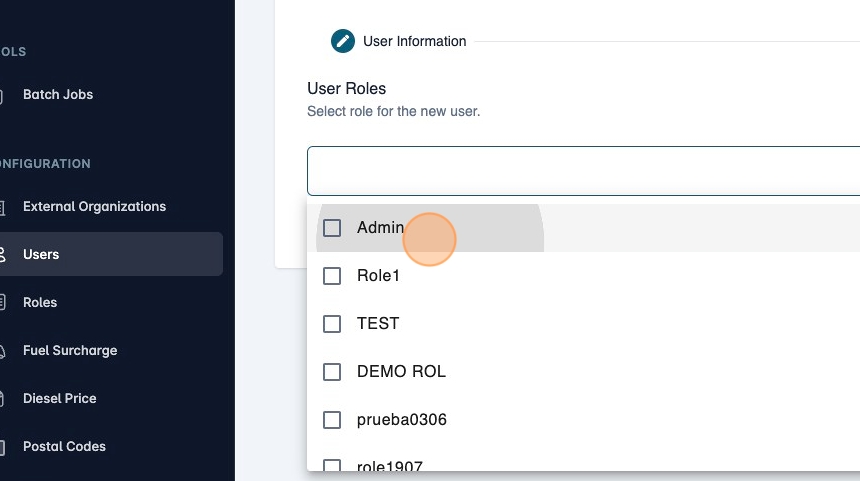Image resolution: width=860 pixels, height=481 pixels.
Task: Open the Roles menu item label
Action: coord(40,303)
